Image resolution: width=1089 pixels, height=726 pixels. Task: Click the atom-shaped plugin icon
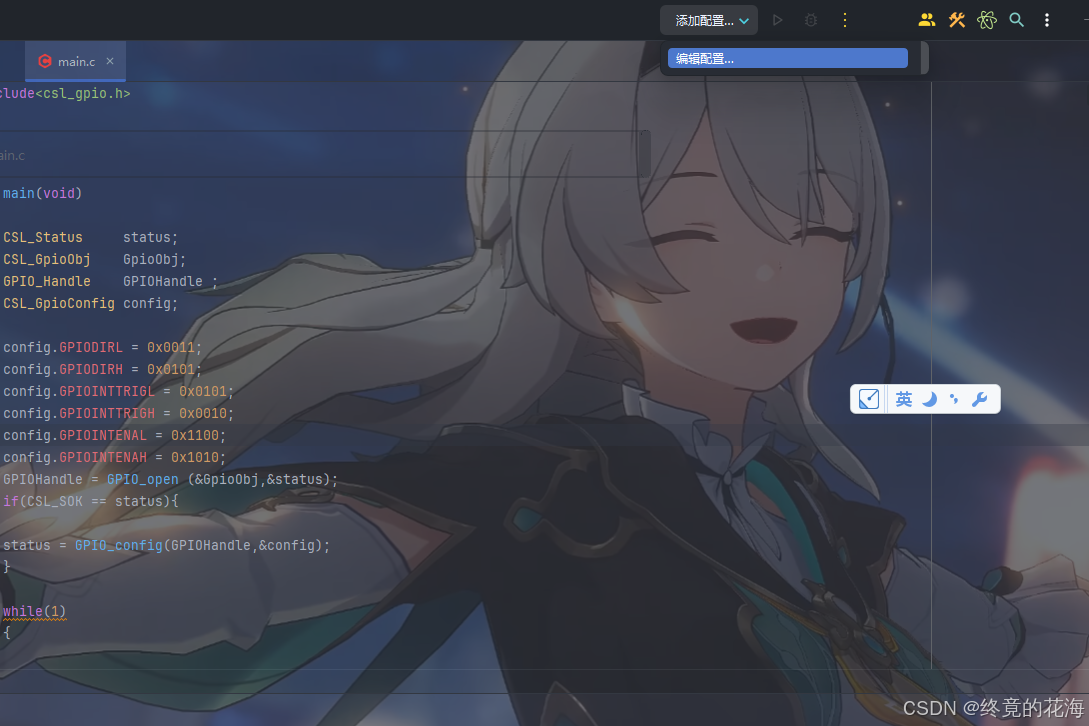pyautogui.click(x=986, y=20)
